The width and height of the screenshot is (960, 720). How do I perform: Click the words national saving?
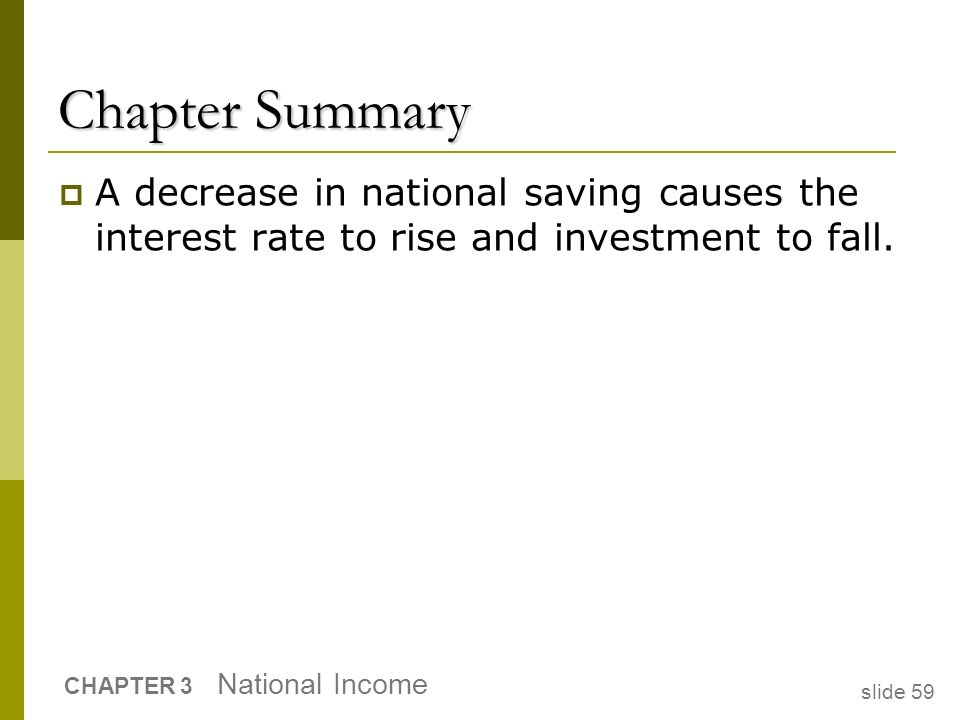point(501,195)
